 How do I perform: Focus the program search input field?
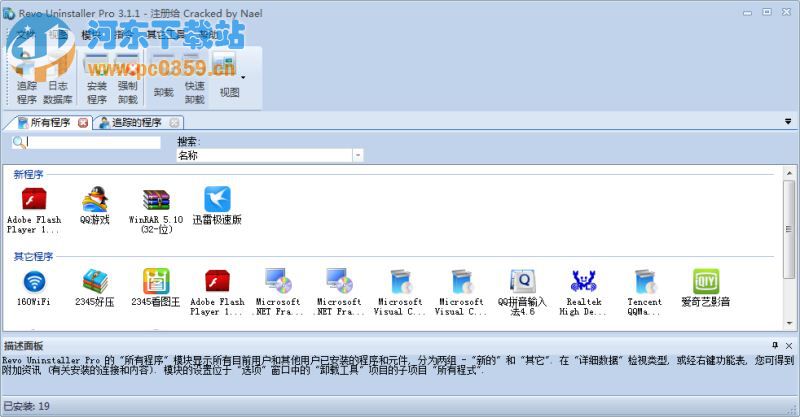pyautogui.click(x=93, y=142)
